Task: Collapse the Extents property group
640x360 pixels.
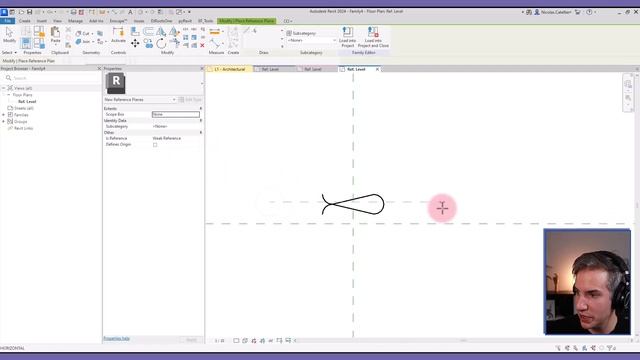Action: [x=200, y=109]
